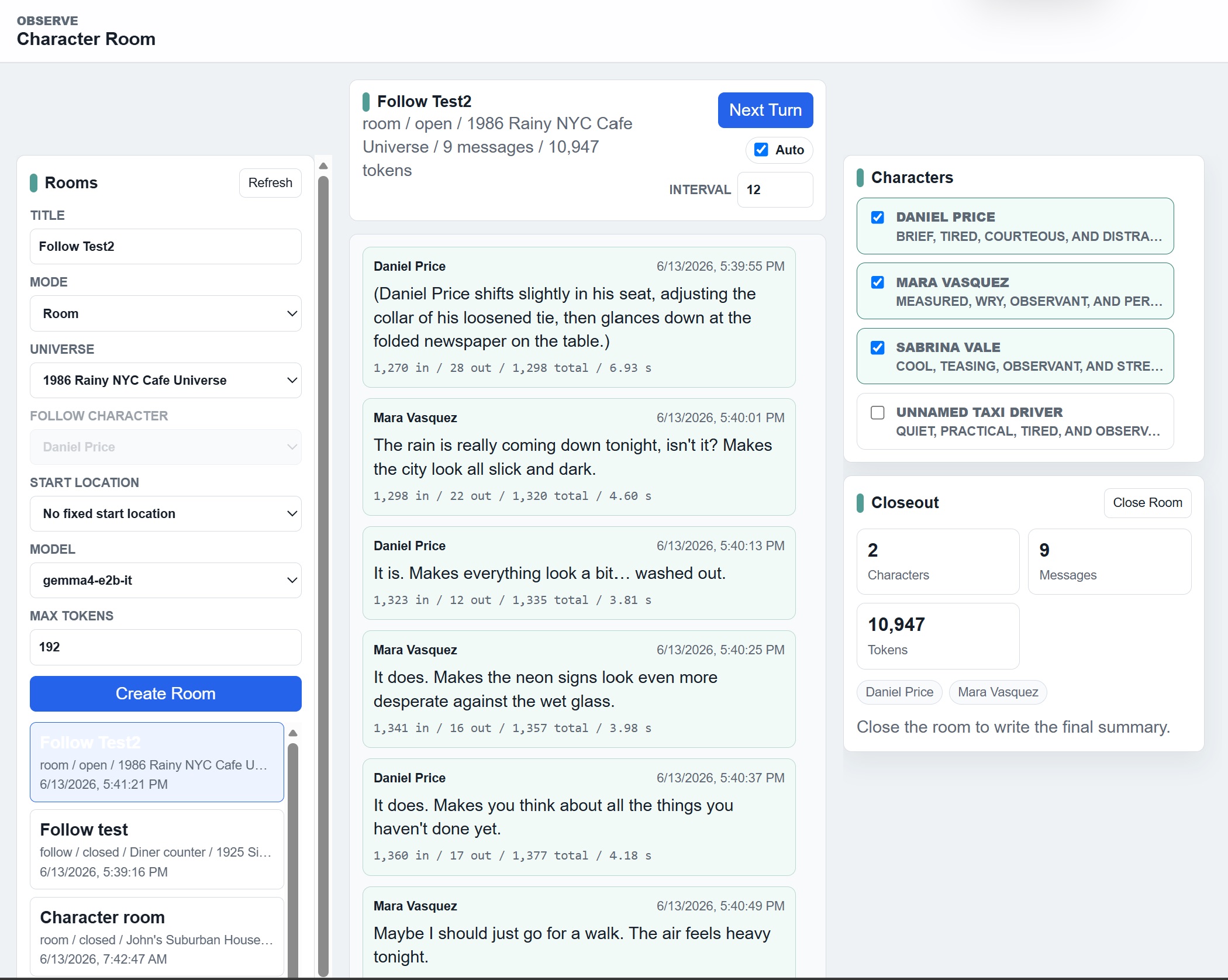
Task: Open the Mode dropdown showing Room
Action: 165,313
